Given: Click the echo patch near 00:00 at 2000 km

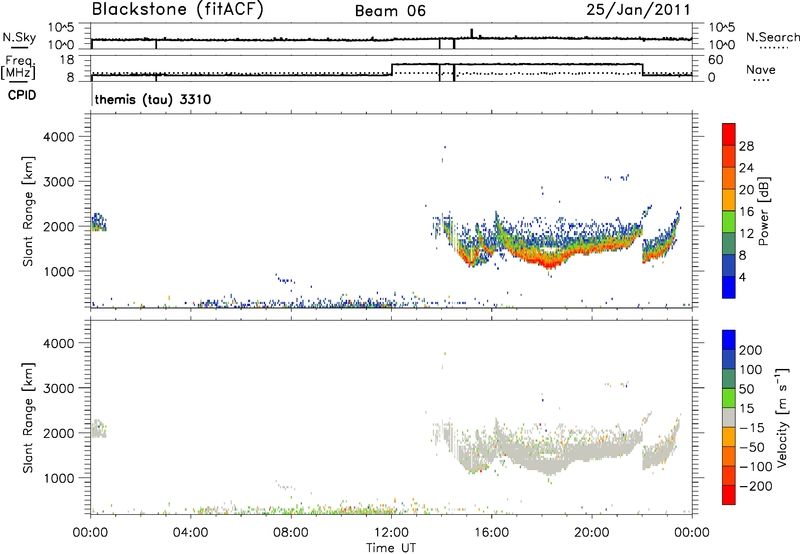Looking at the screenshot, I should 98,222.
